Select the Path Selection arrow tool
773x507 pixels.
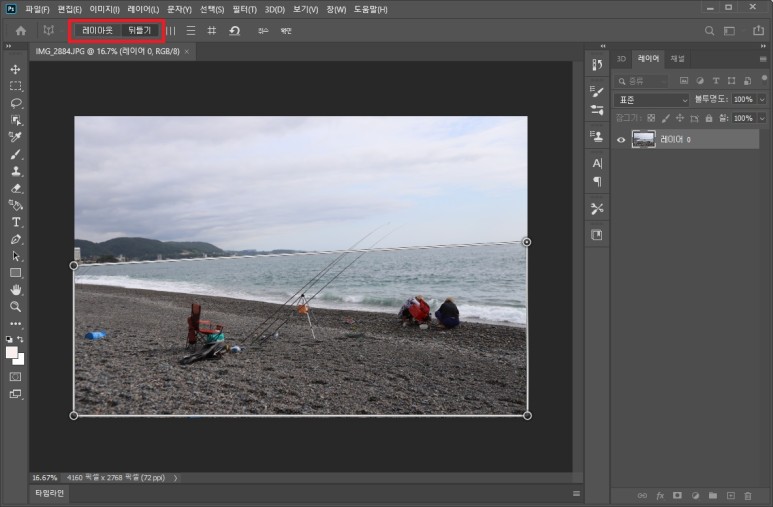click(x=15, y=256)
